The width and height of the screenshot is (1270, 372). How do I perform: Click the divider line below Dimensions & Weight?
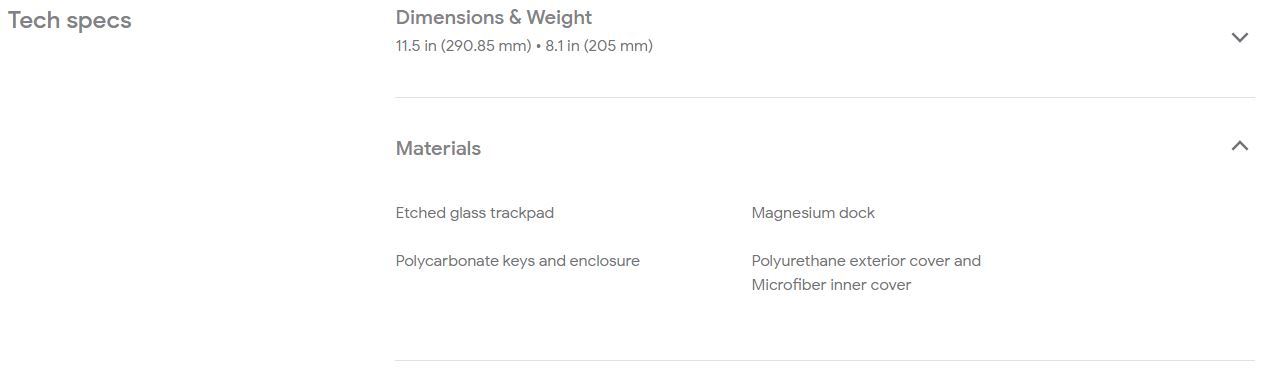[x=825, y=97]
